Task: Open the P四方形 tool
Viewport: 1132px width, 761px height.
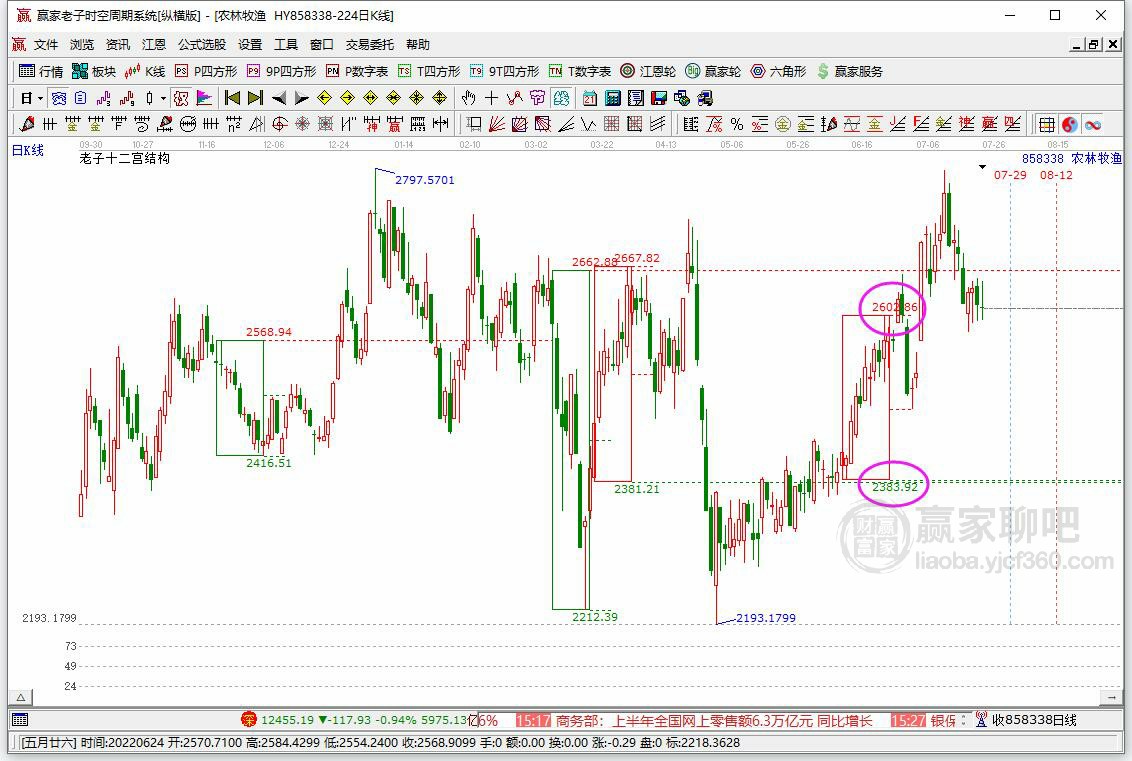Action: (x=206, y=71)
